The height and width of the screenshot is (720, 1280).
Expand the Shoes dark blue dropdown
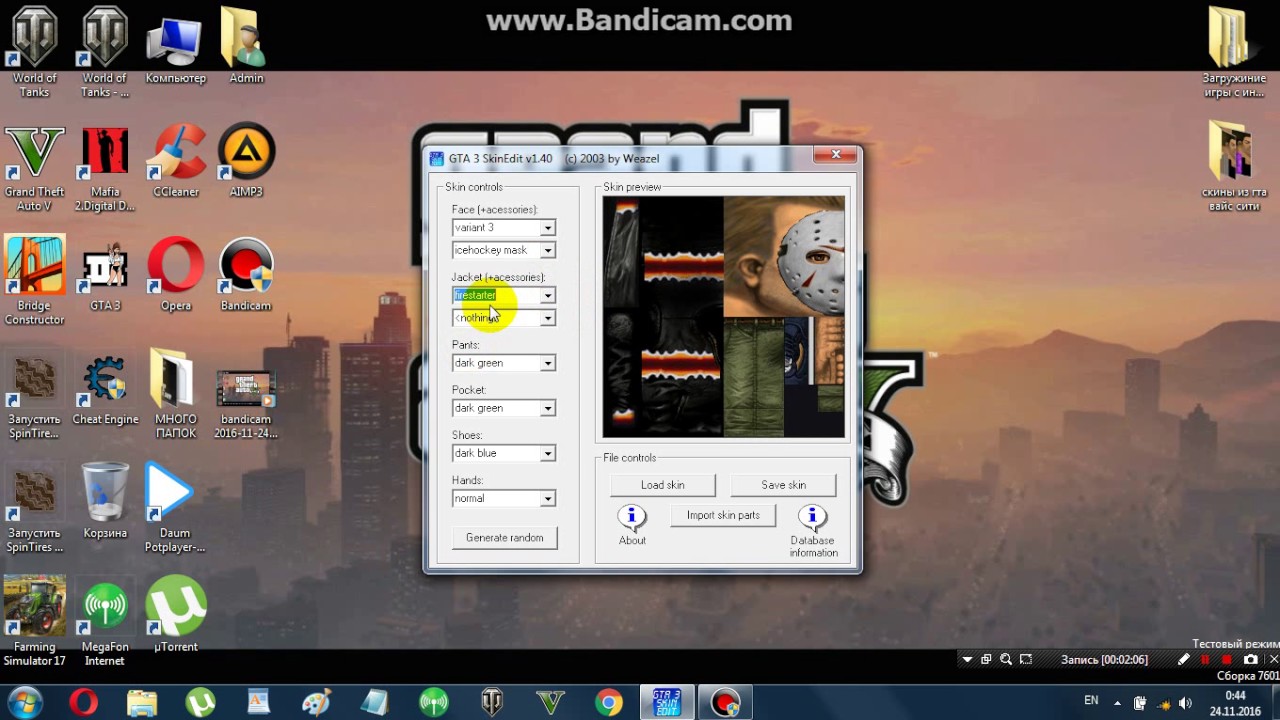[x=547, y=453]
